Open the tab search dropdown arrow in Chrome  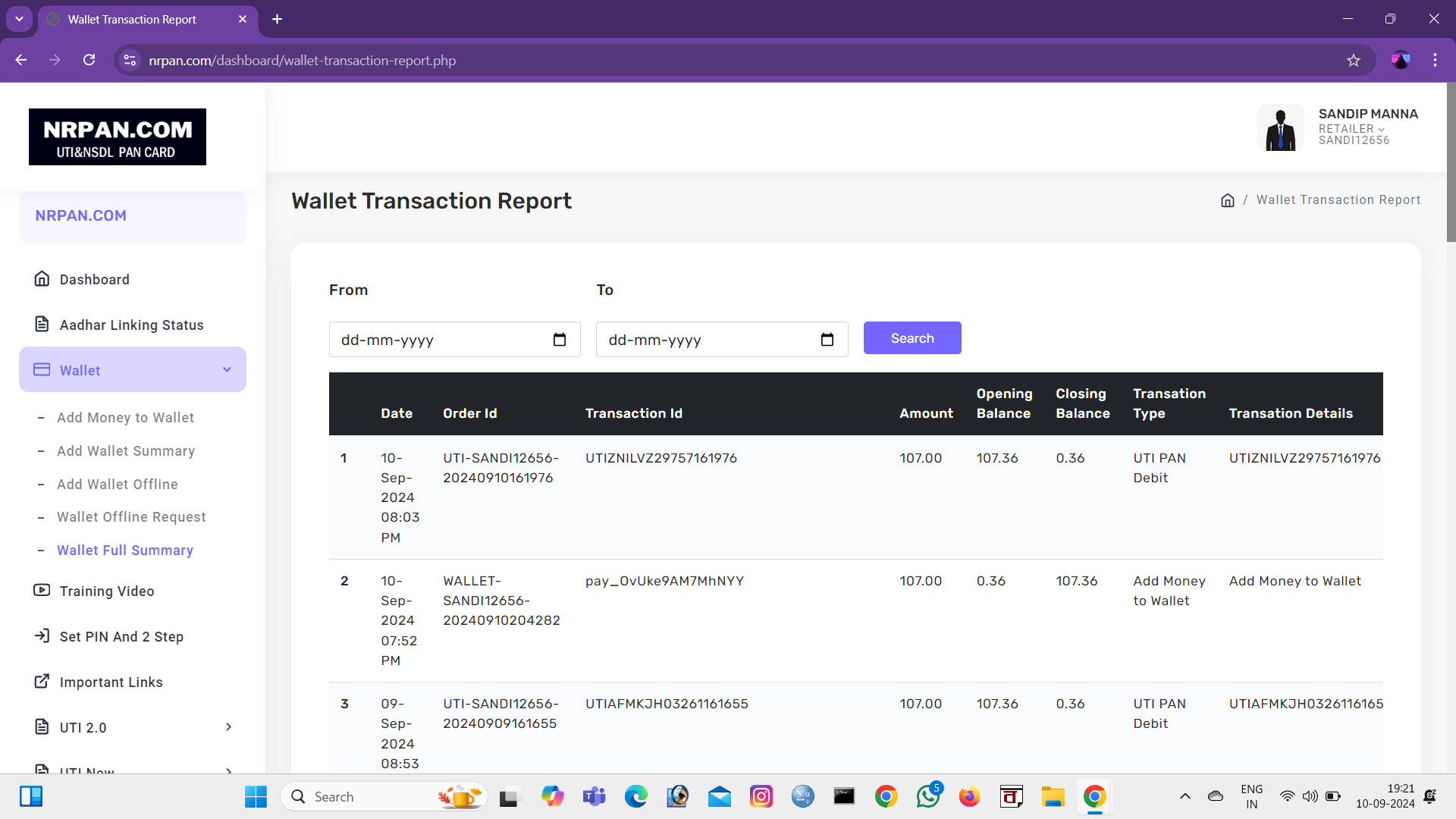pyautogui.click(x=19, y=19)
